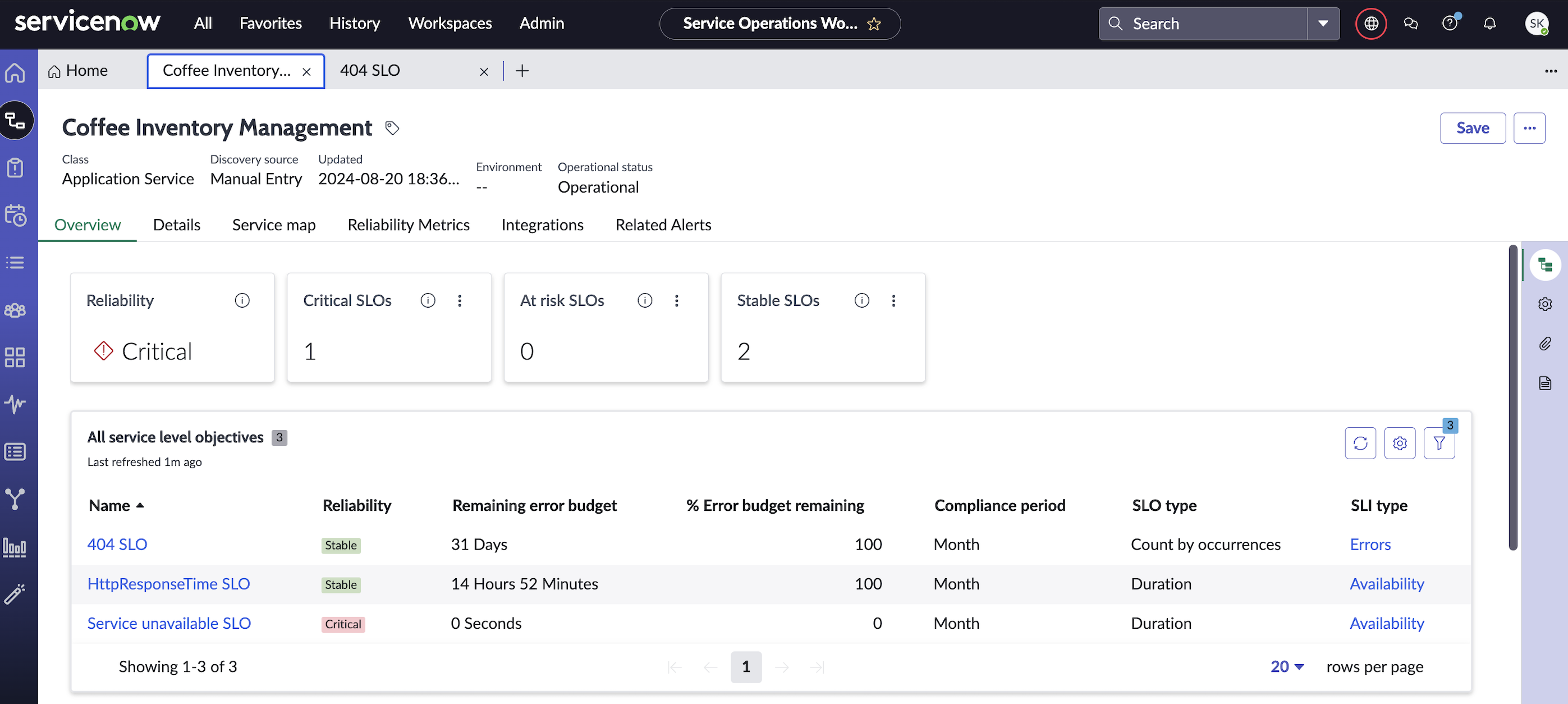Open the chat conversations icon
1568x704 pixels.
(1411, 24)
